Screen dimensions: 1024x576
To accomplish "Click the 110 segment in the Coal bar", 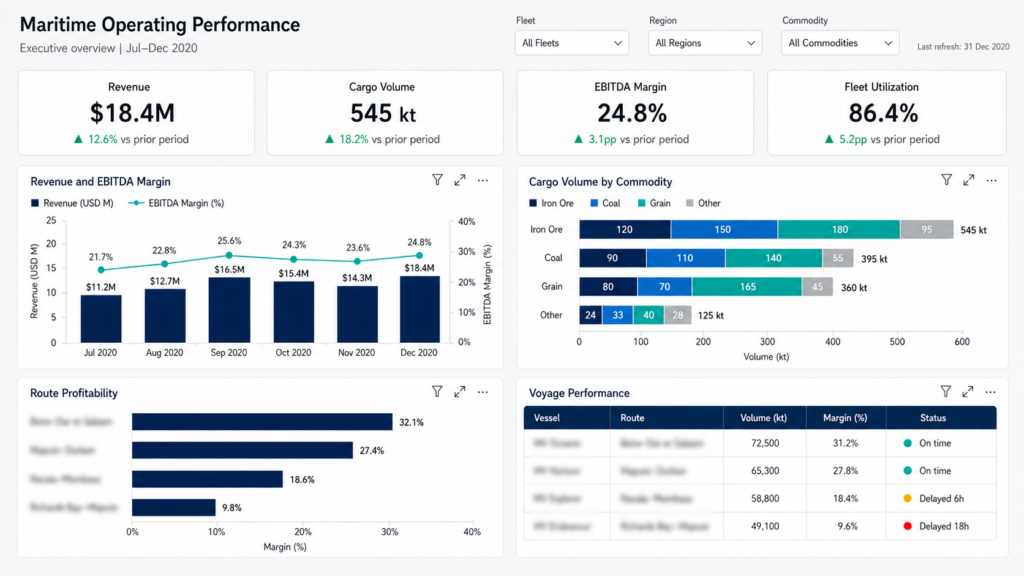I will (x=685, y=258).
